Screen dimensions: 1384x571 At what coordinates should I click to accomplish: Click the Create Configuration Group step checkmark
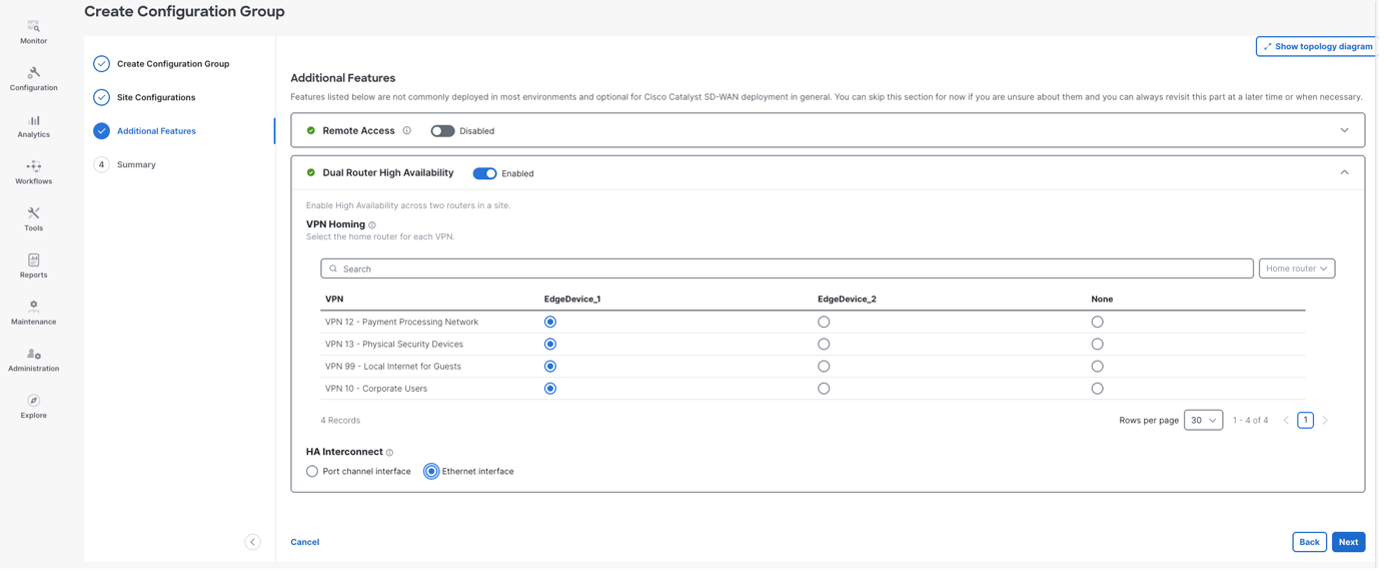[101, 64]
